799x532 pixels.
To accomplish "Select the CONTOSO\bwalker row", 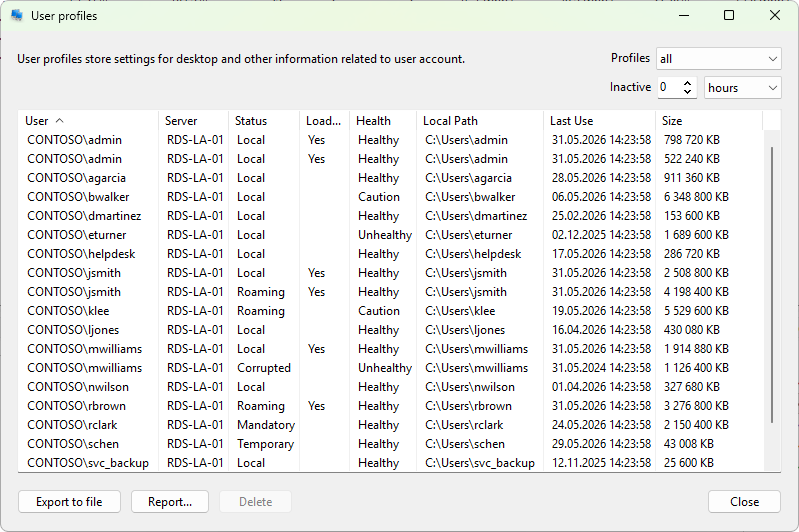I will pos(391,197).
